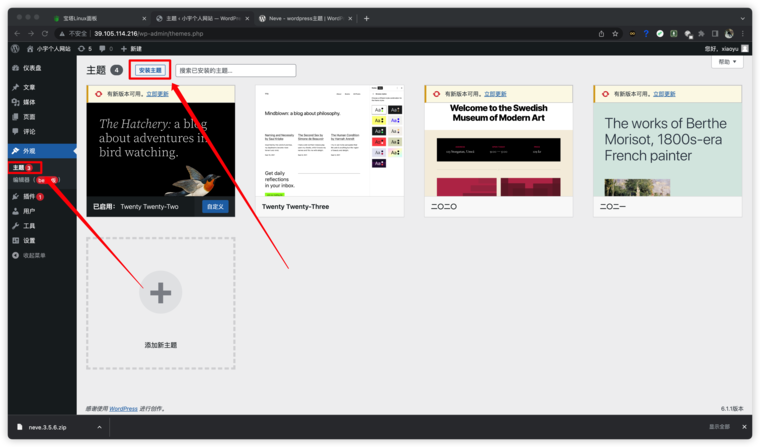Open the Chrome profile avatar
Screen dimensions: 760x447
click(729, 33)
